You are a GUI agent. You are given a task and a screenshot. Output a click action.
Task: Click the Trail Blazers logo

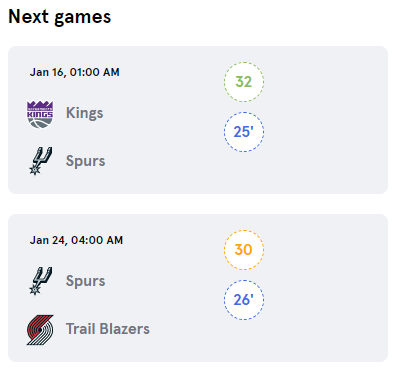(40, 330)
